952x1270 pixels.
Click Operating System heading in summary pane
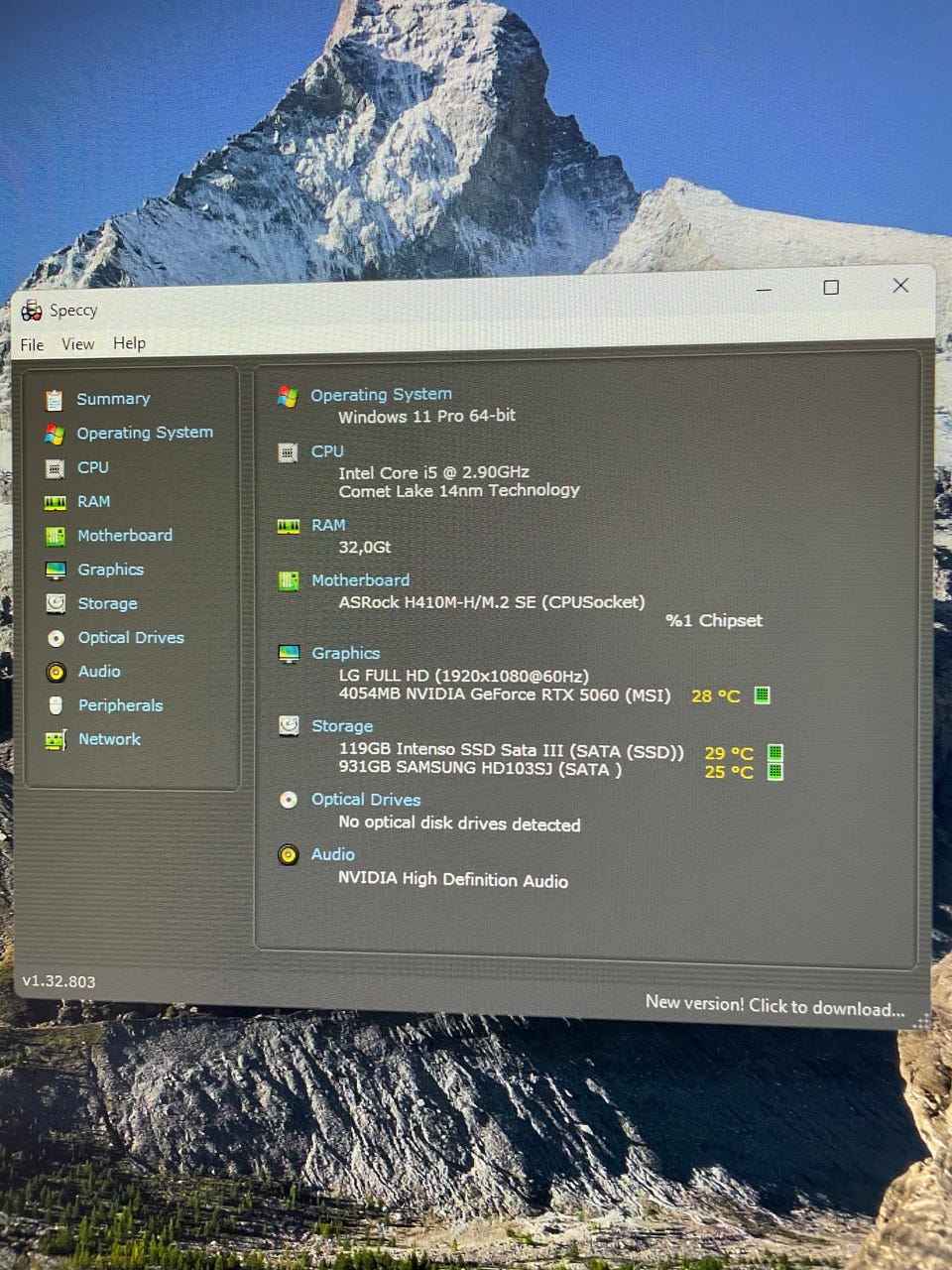pyautogui.click(x=381, y=395)
